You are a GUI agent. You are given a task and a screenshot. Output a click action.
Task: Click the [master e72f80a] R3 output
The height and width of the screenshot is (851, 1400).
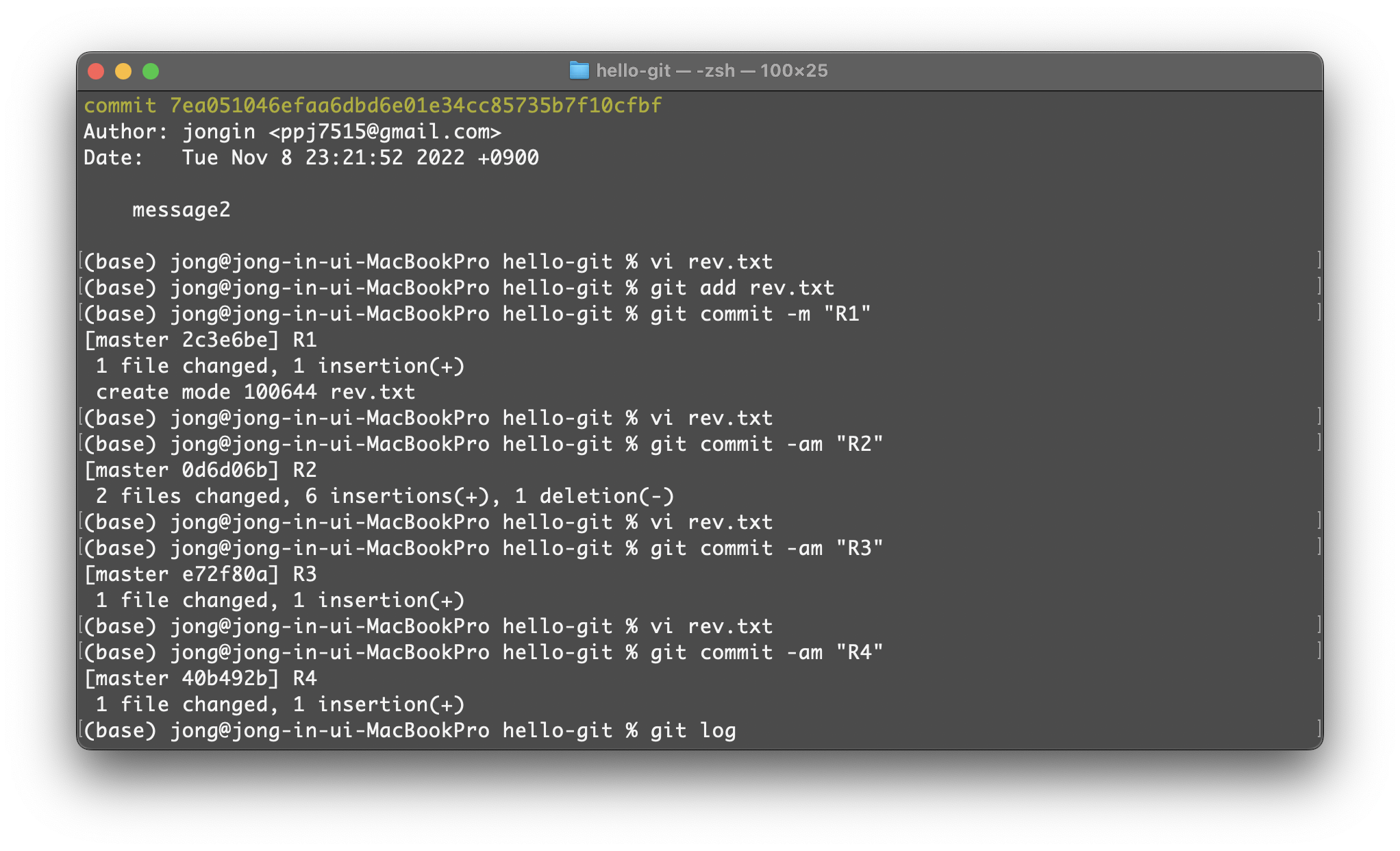(200, 574)
